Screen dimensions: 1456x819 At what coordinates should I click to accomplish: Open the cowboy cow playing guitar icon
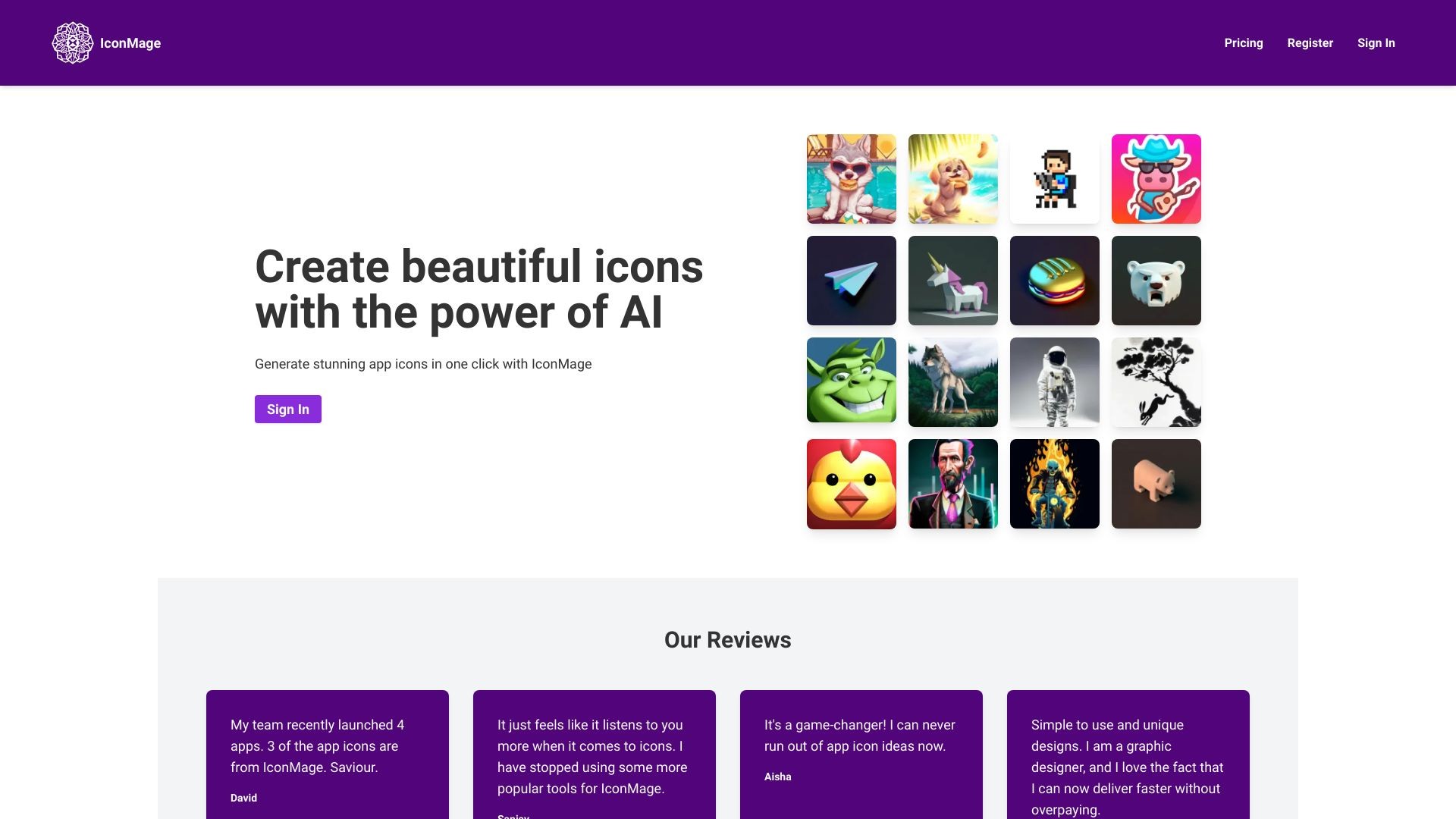click(x=1156, y=179)
